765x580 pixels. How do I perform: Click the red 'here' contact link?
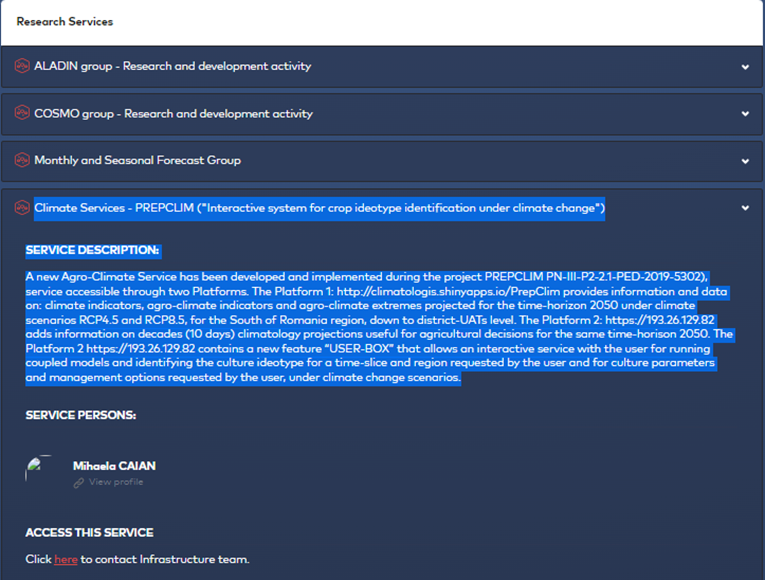point(66,560)
